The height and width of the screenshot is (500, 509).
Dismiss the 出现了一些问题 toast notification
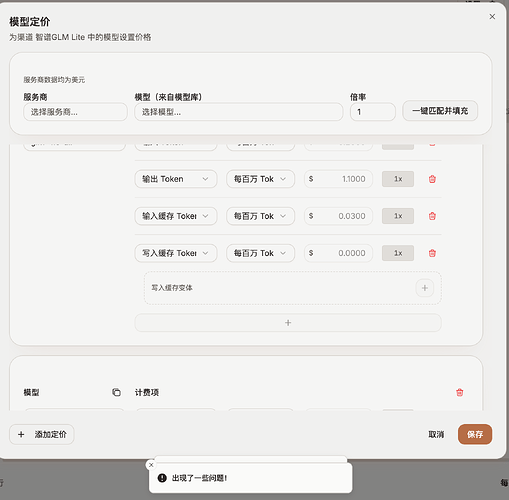[x=151, y=465]
